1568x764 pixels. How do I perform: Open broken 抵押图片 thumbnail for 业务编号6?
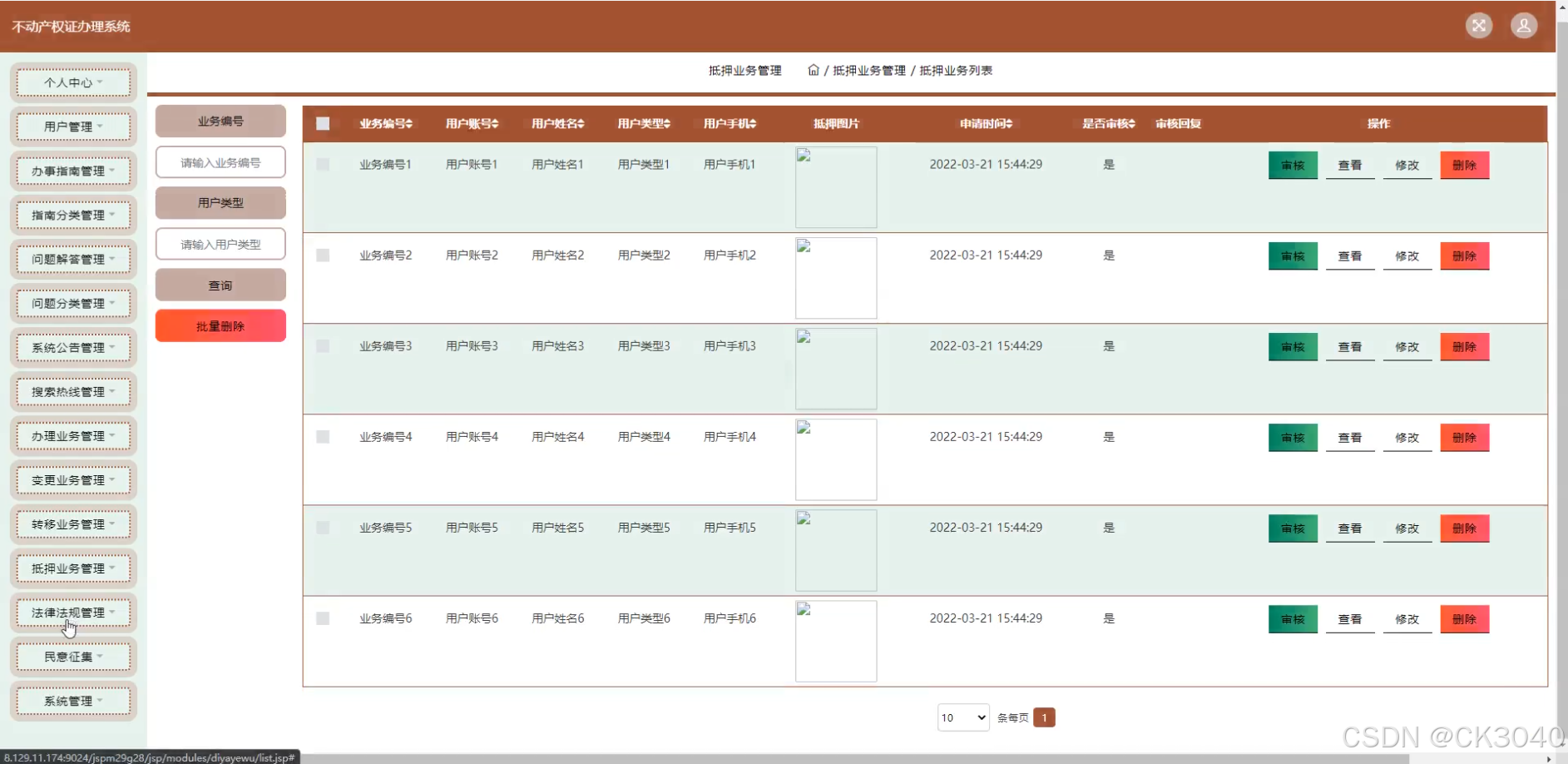[x=836, y=641]
